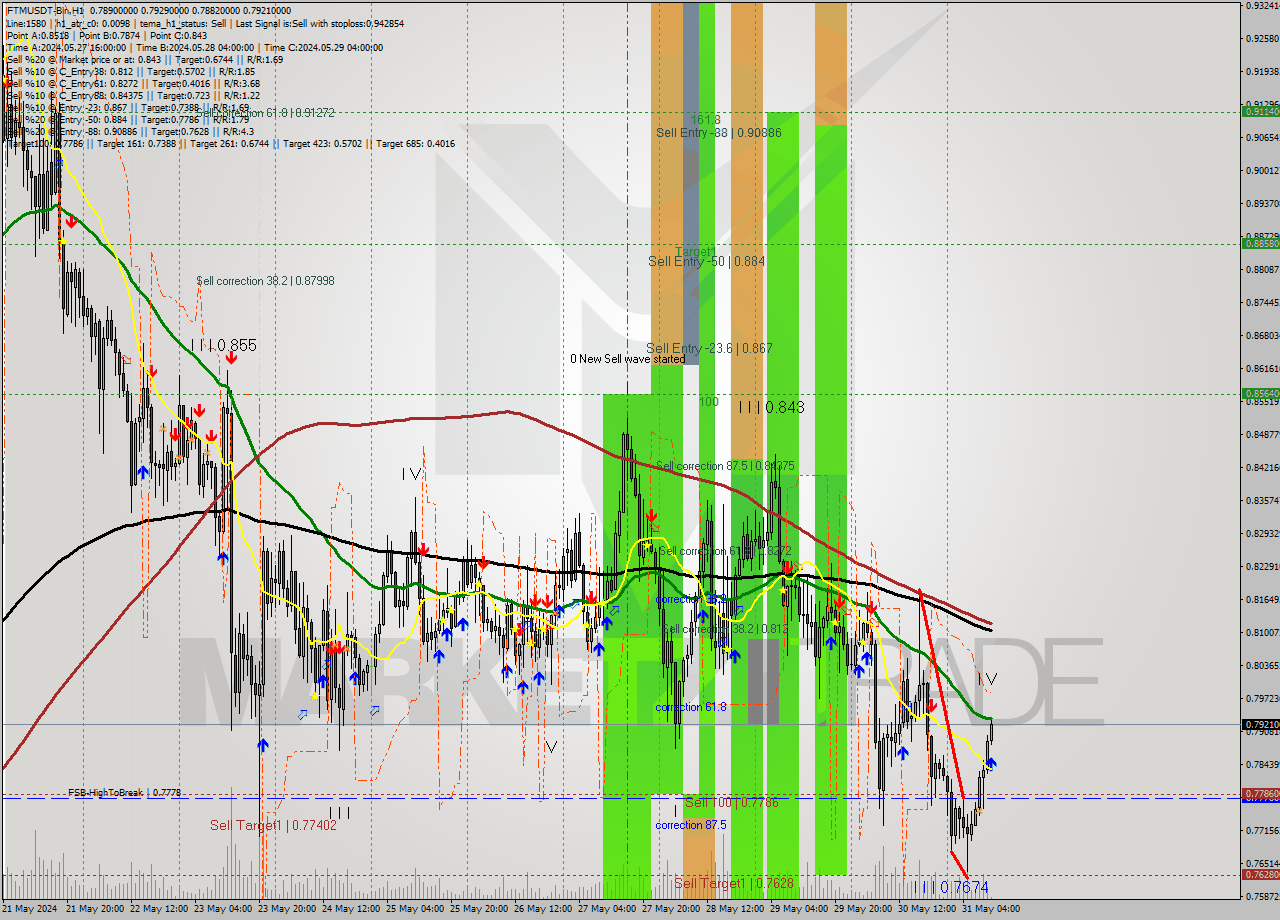Click the blue up arrow at latest candle
This screenshot has width=1280, height=920.
pos(990,763)
